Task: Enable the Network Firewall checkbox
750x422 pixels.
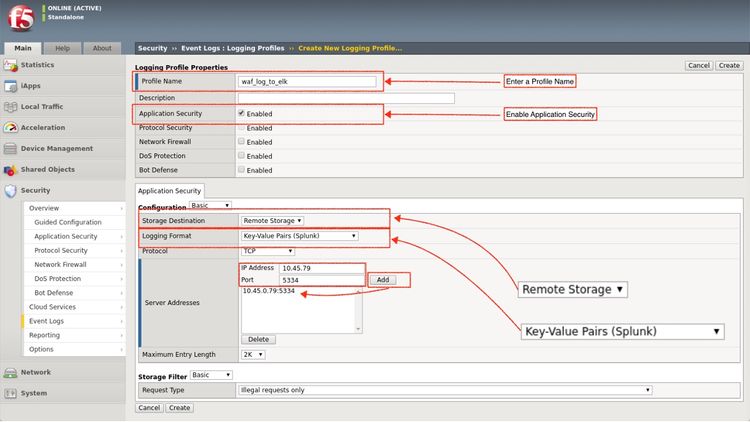Action: pos(241,142)
